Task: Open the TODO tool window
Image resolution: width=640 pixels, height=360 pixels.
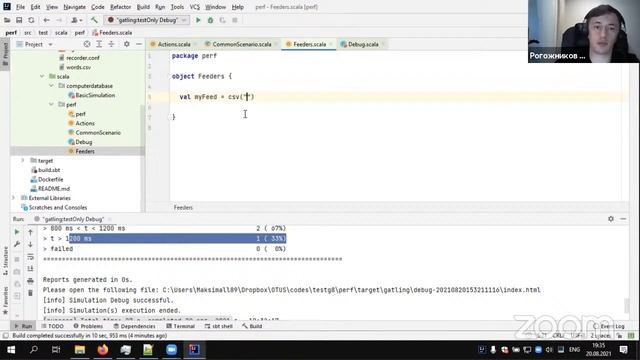Action: click(53, 326)
